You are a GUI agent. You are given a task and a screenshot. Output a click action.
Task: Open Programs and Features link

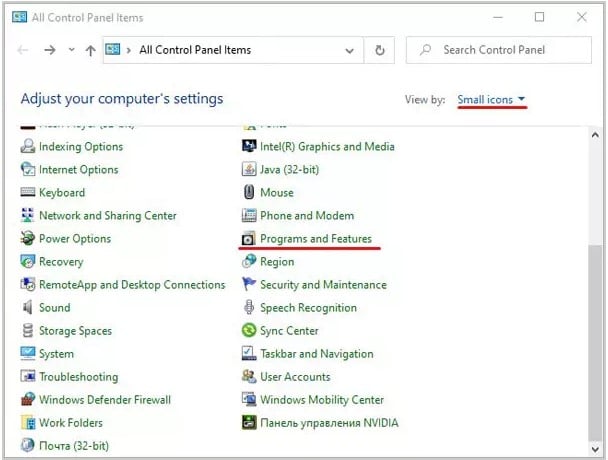pos(316,239)
